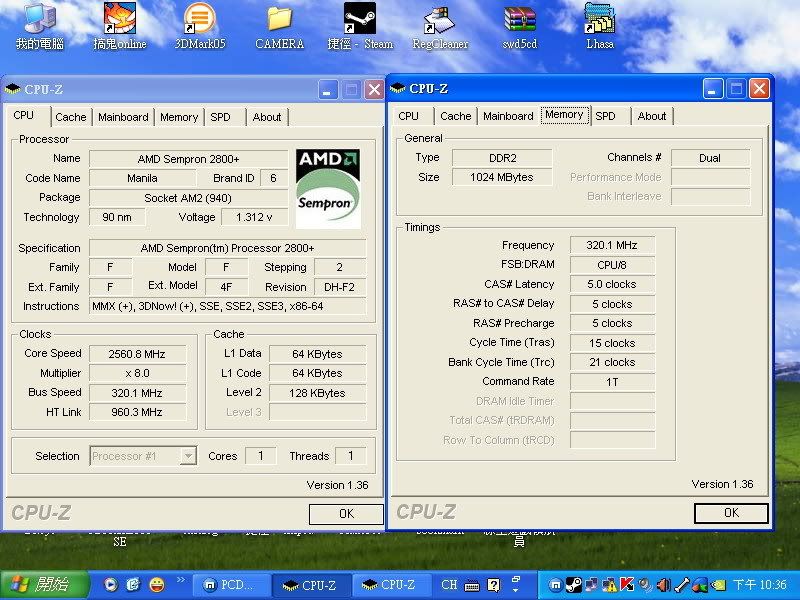Click the Channels # value Dual
This screenshot has height=600, width=800.
[710, 158]
